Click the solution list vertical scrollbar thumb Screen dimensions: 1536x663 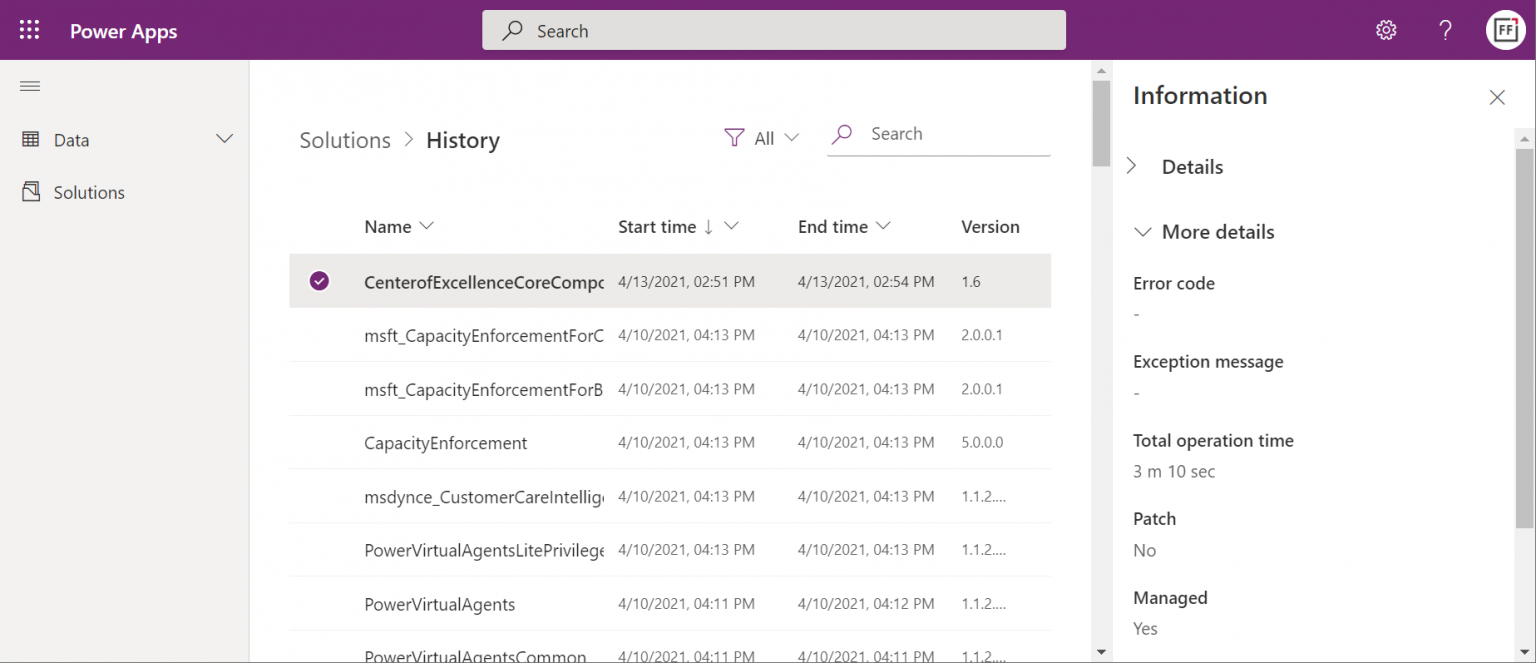1101,123
